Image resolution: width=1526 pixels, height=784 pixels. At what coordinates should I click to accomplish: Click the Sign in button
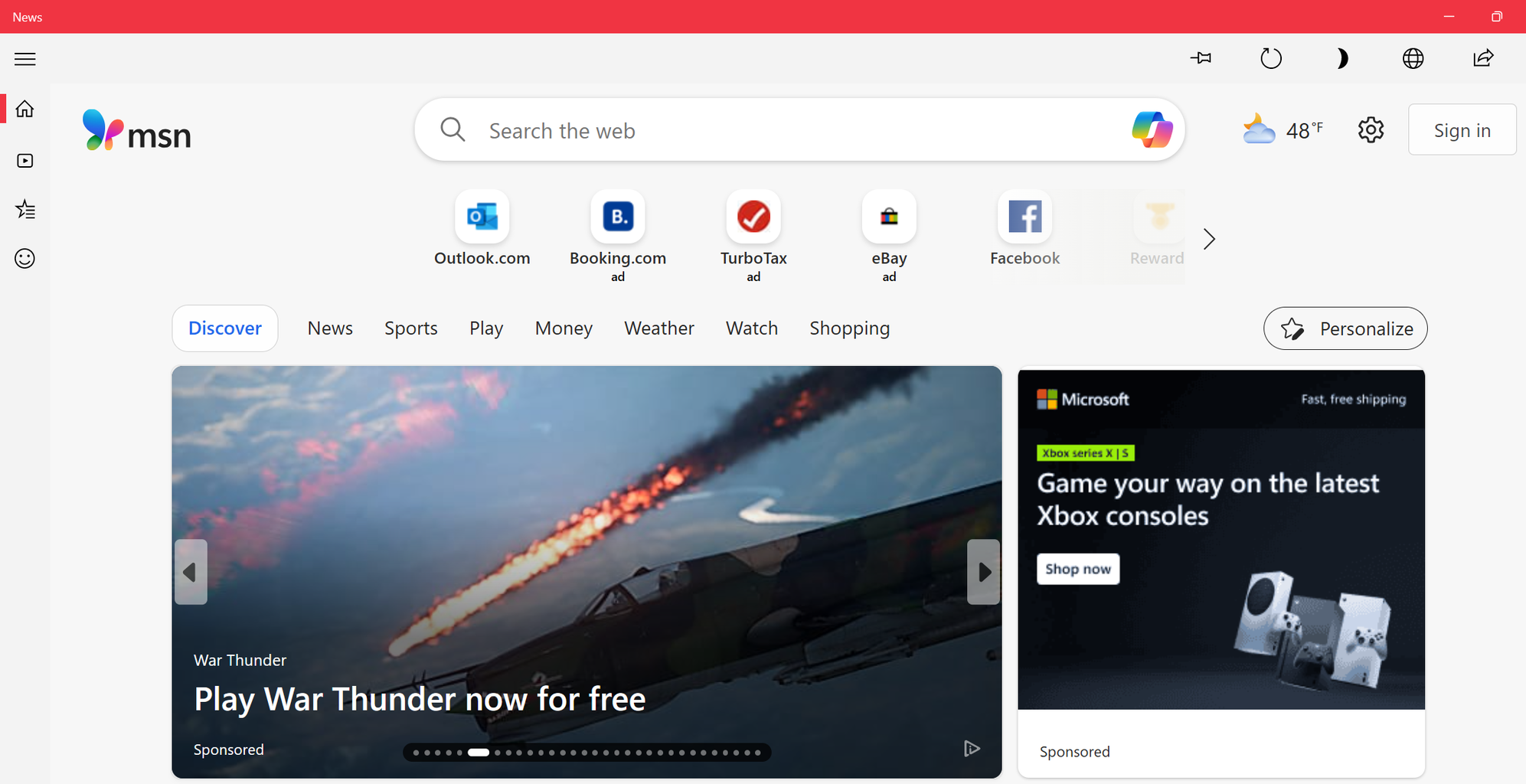coord(1461,129)
